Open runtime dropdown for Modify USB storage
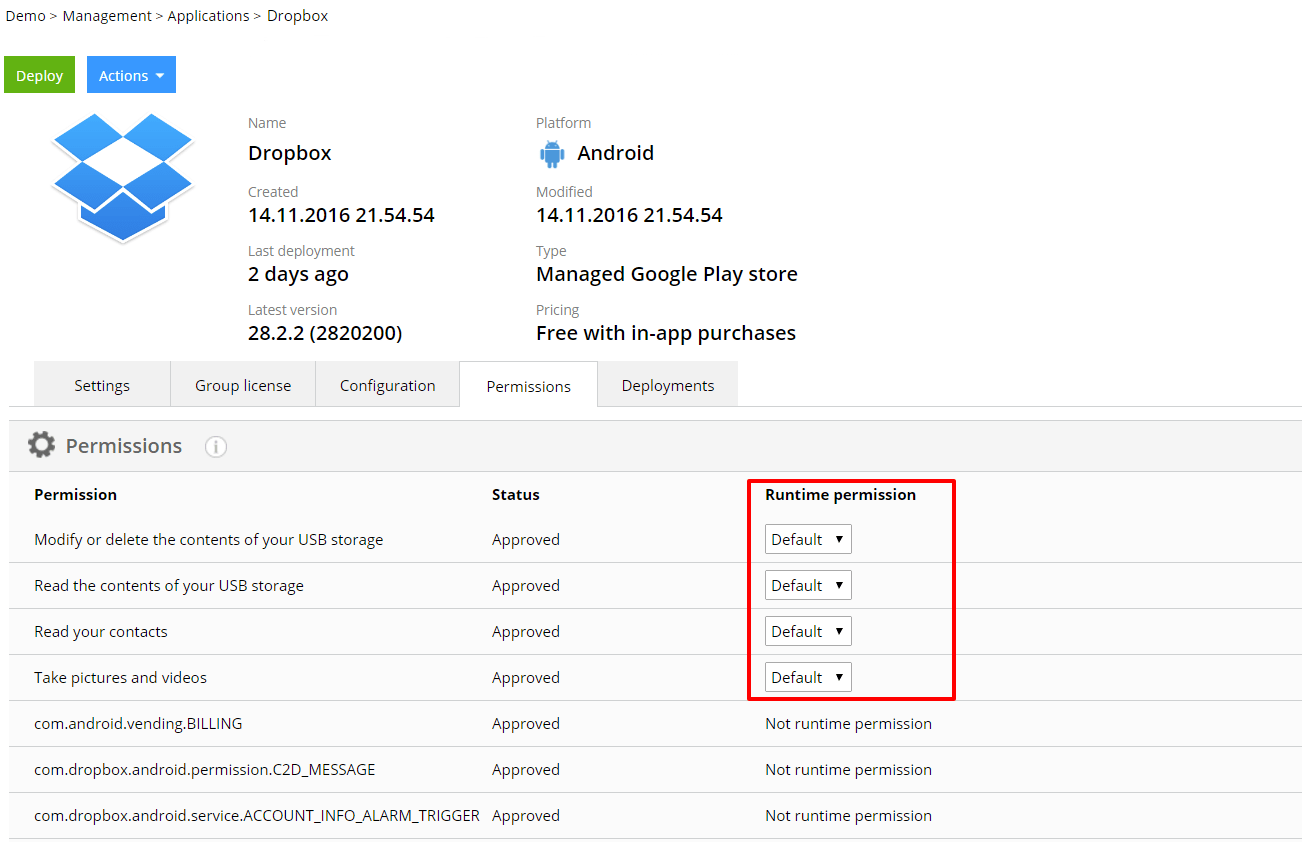Image resolution: width=1302 pixels, height=842 pixels. pyautogui.click(x=808, y=539)
